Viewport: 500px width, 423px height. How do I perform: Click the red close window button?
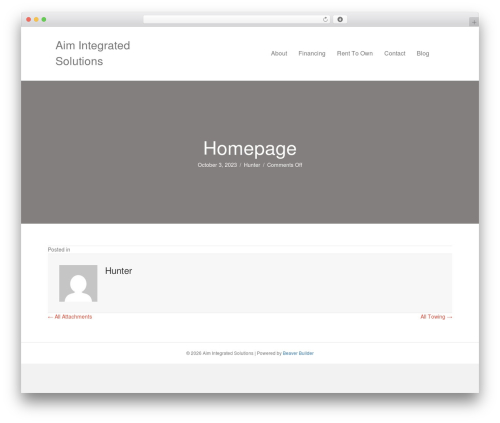29,19
